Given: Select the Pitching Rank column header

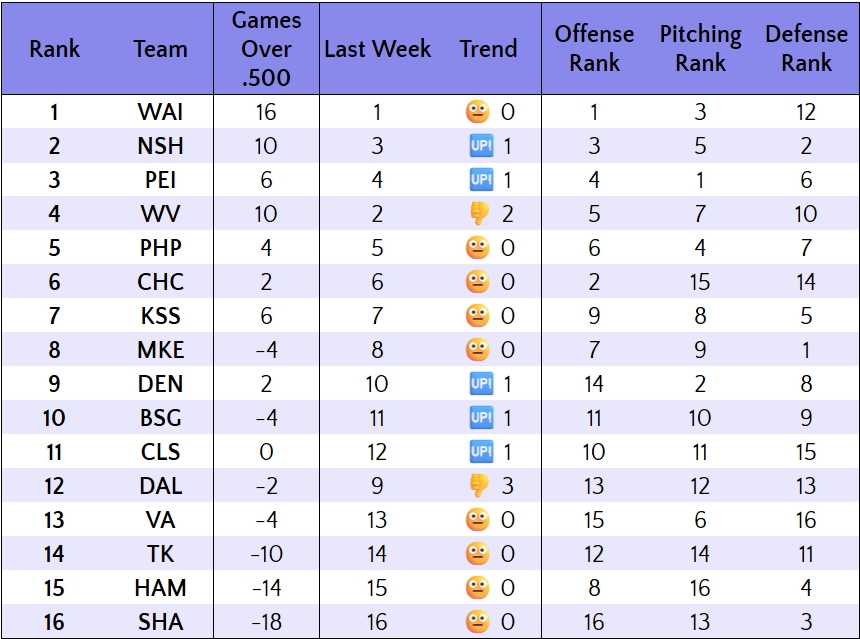Looking at the screenshot, I should pyautogui.click(x=700, y=49).
